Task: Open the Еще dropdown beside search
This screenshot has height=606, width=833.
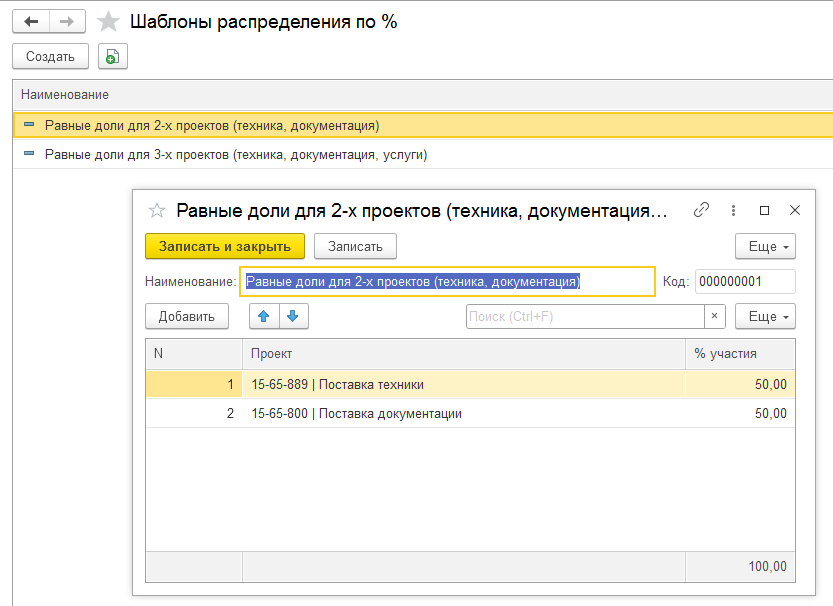Action: 765,316
